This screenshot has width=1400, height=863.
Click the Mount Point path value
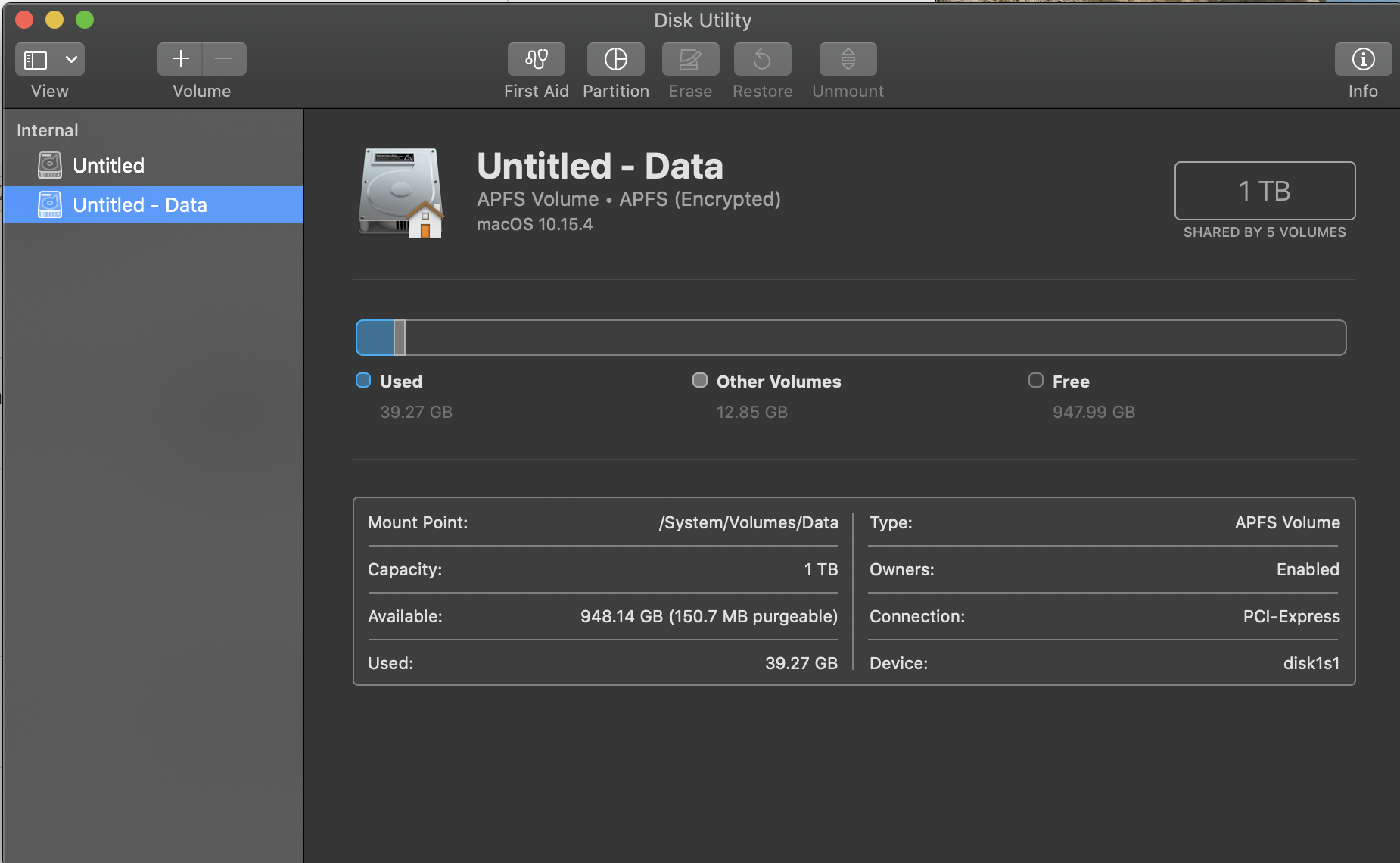click(748, 523)
